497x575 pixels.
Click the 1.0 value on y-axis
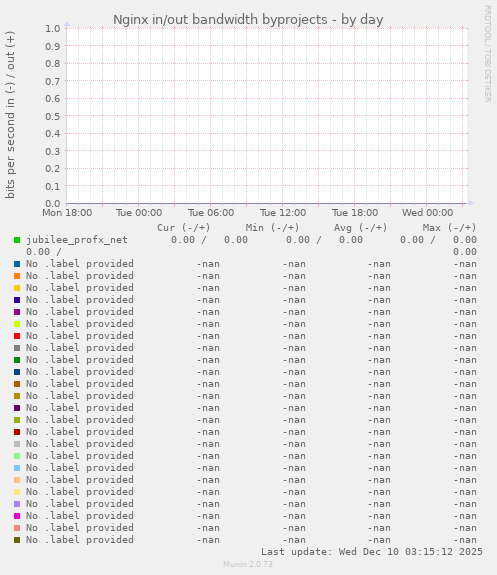tap(52, 29)
